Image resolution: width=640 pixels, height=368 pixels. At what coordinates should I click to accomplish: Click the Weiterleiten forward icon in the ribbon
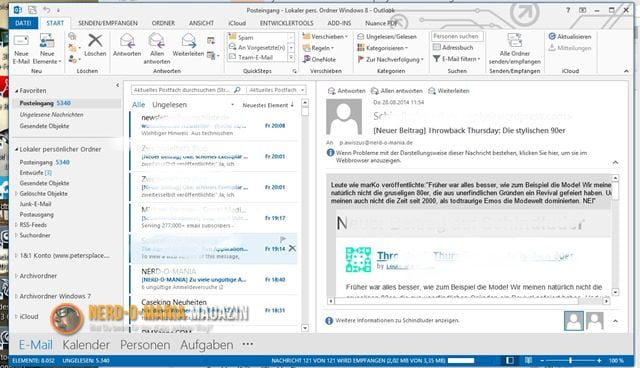189,41
